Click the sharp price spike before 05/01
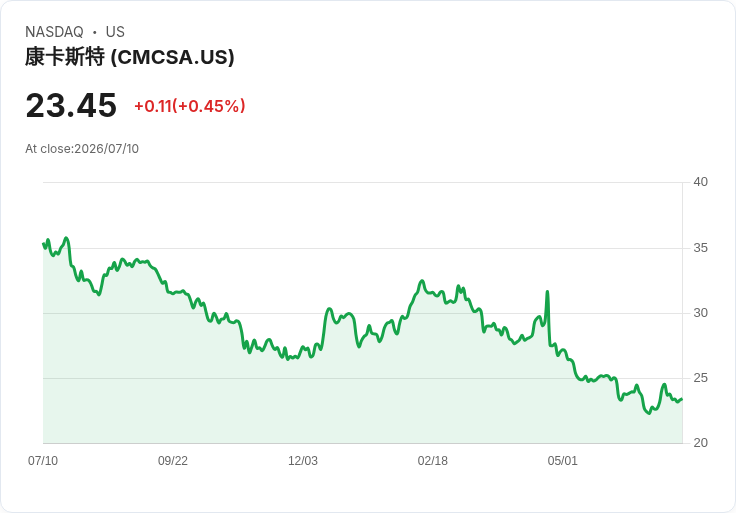 547,292
